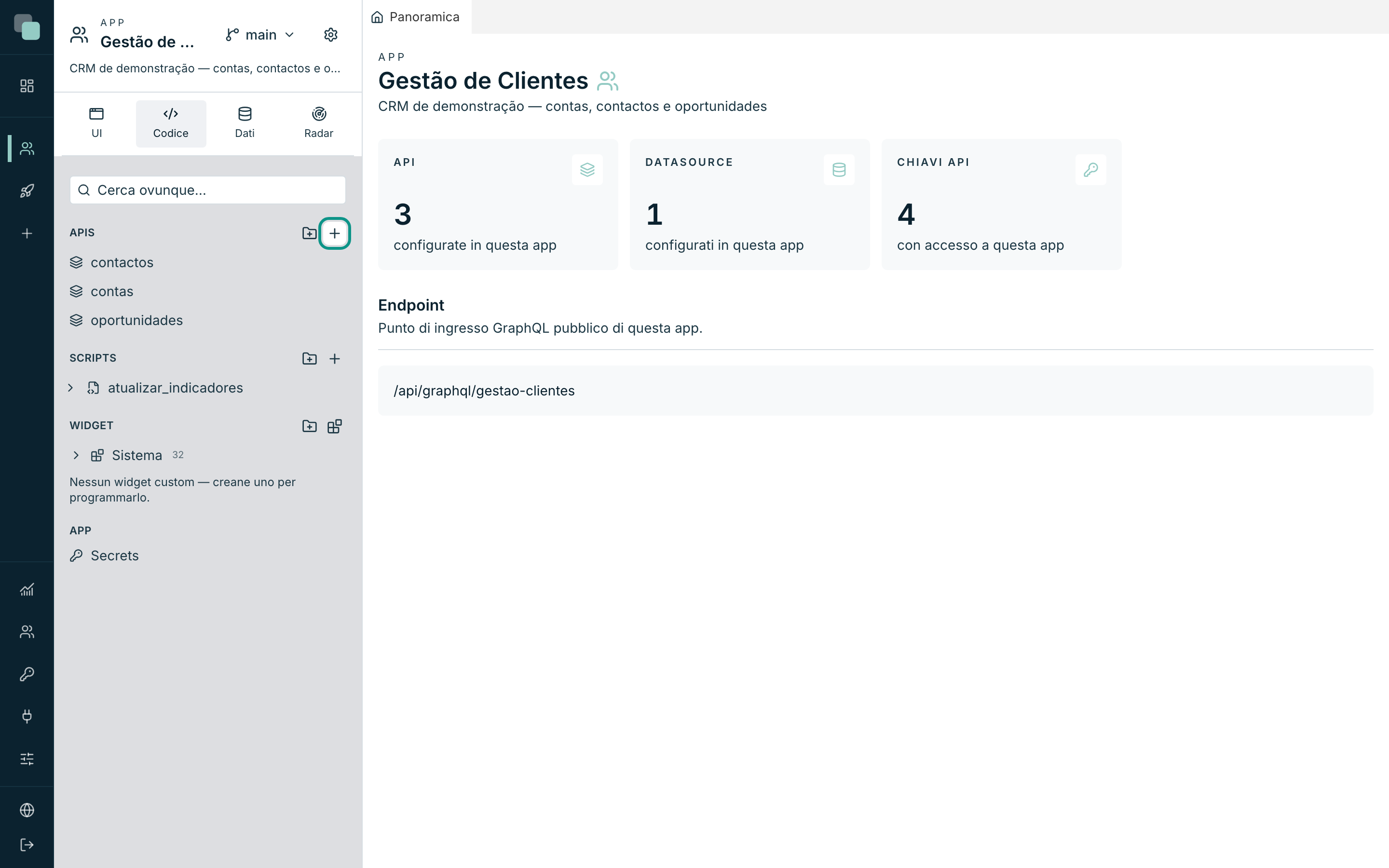Click the Endpoint heading
This screenshot has width=1389, height=868.
[411, 305]
